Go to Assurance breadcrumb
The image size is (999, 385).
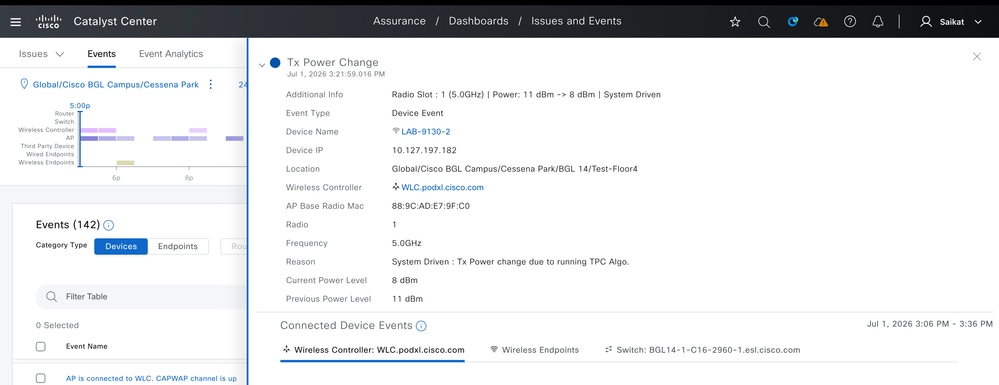[x=399, y=21]
